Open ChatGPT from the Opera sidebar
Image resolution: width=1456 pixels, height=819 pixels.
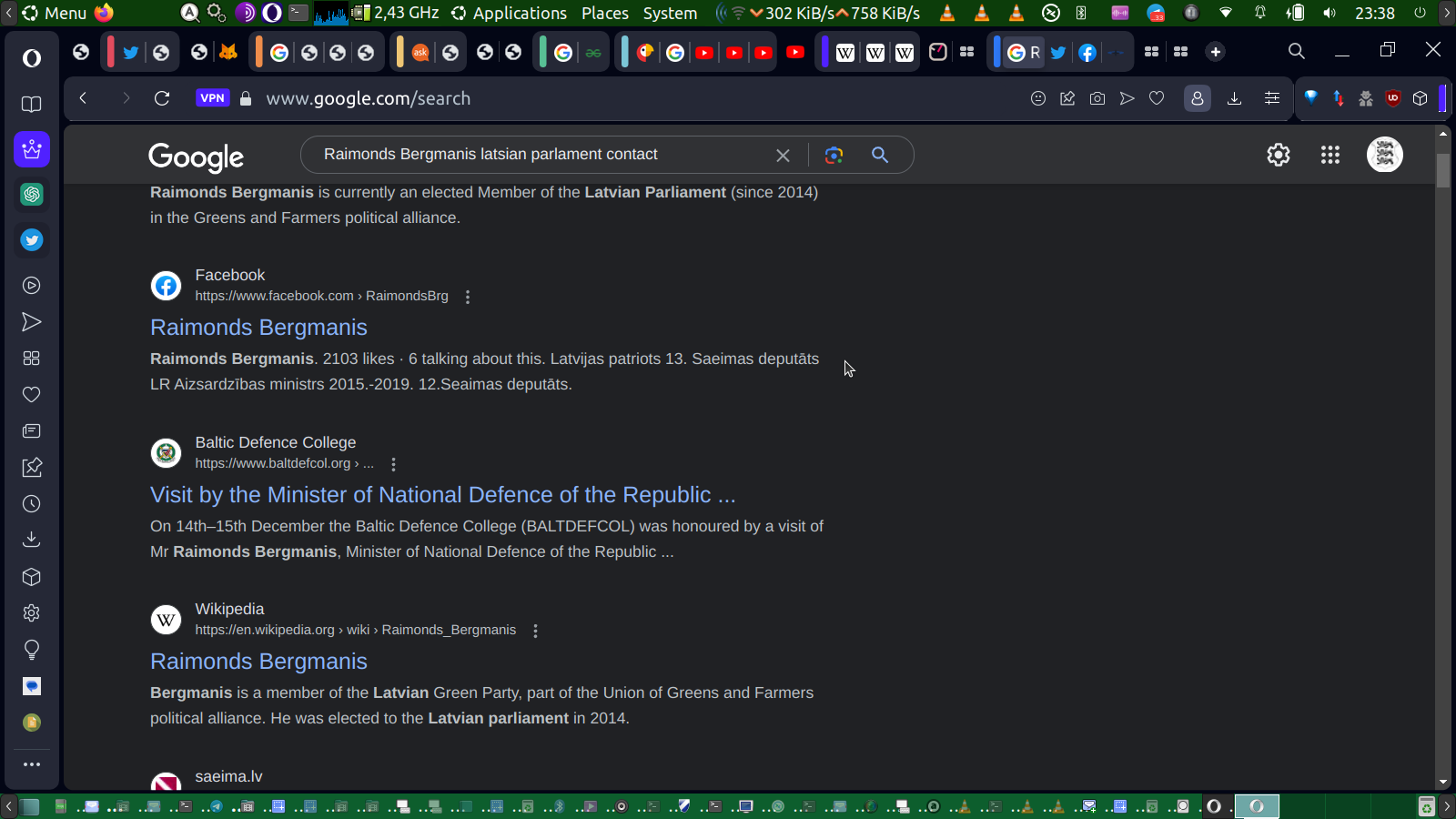32,194
